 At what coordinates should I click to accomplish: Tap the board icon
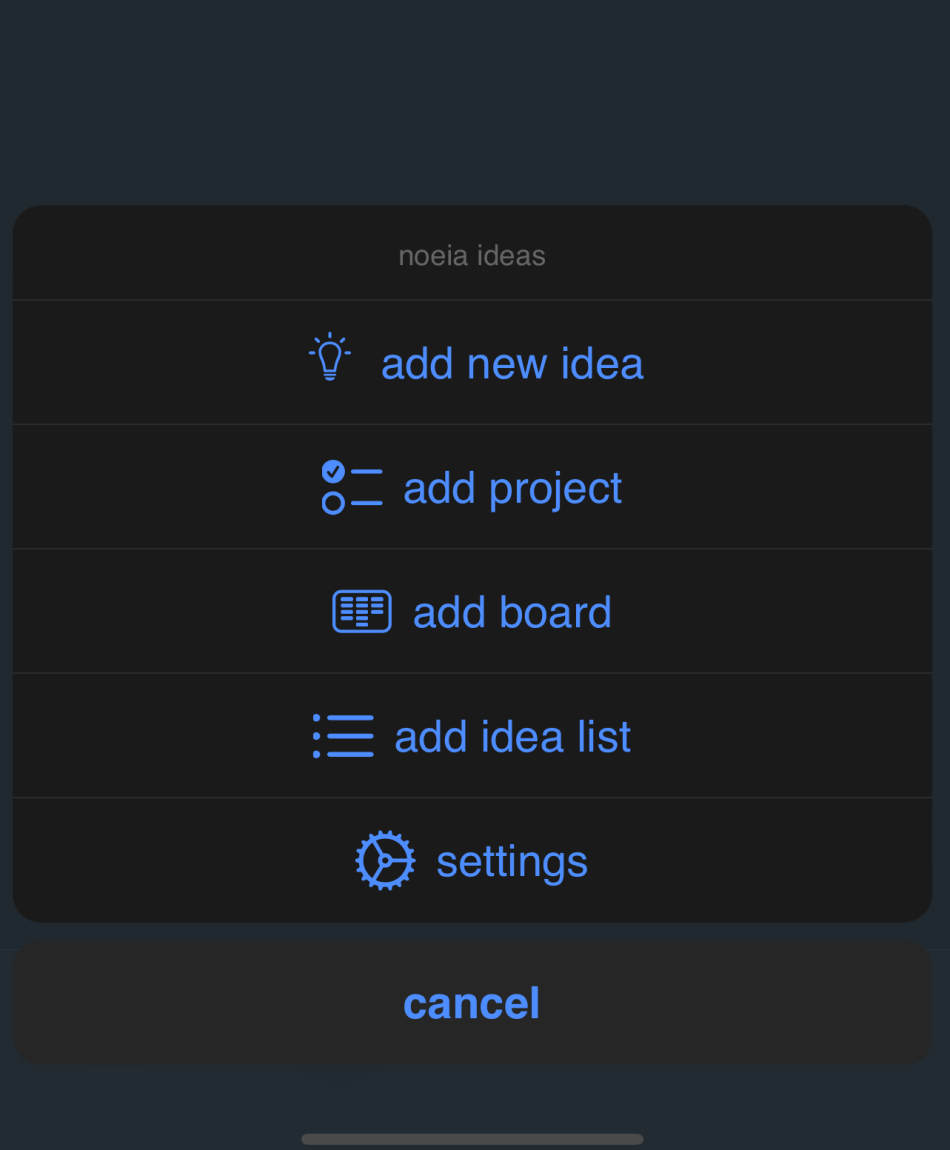pos(361,612)
